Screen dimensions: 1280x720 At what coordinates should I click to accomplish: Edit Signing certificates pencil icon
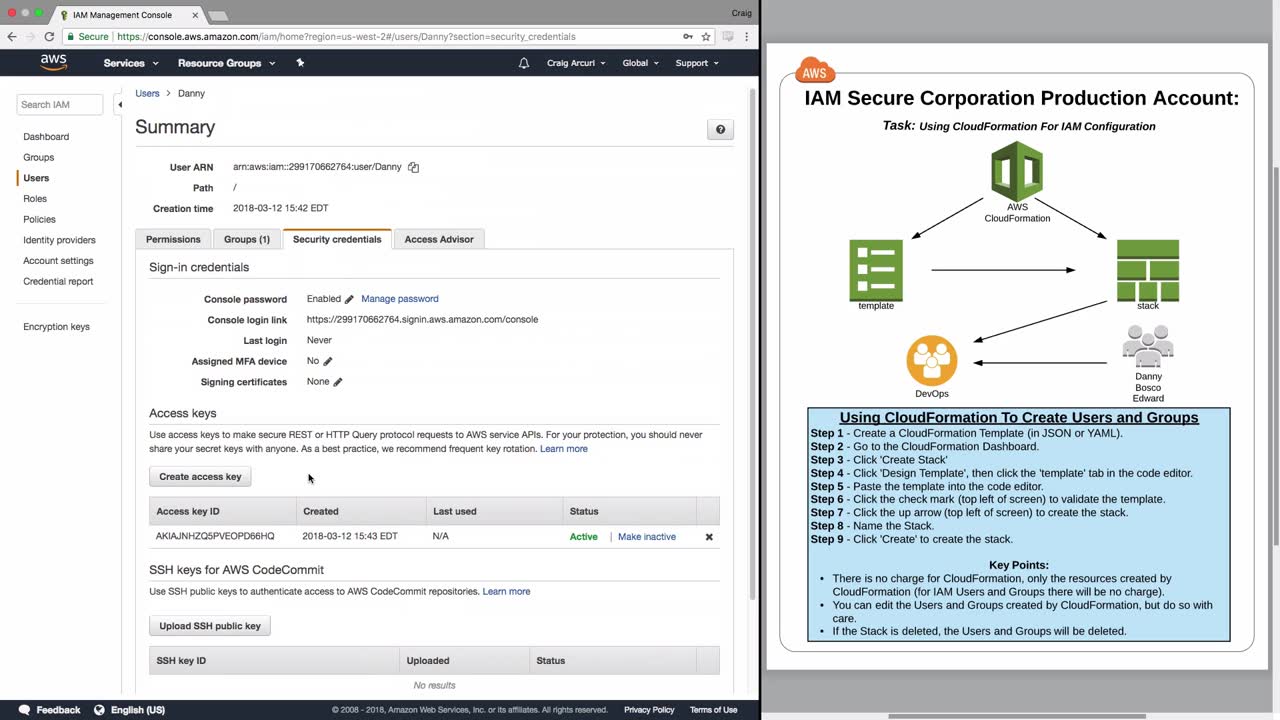pos(338,382)
